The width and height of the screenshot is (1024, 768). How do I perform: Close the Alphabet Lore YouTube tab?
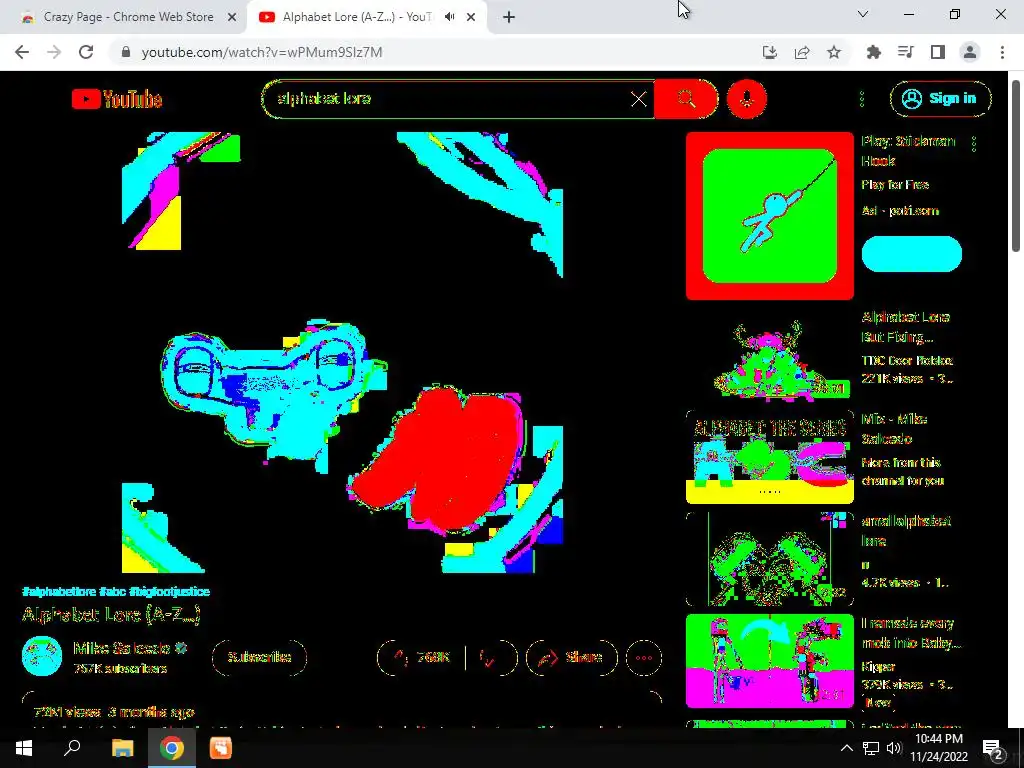click(x=471, y=17)
